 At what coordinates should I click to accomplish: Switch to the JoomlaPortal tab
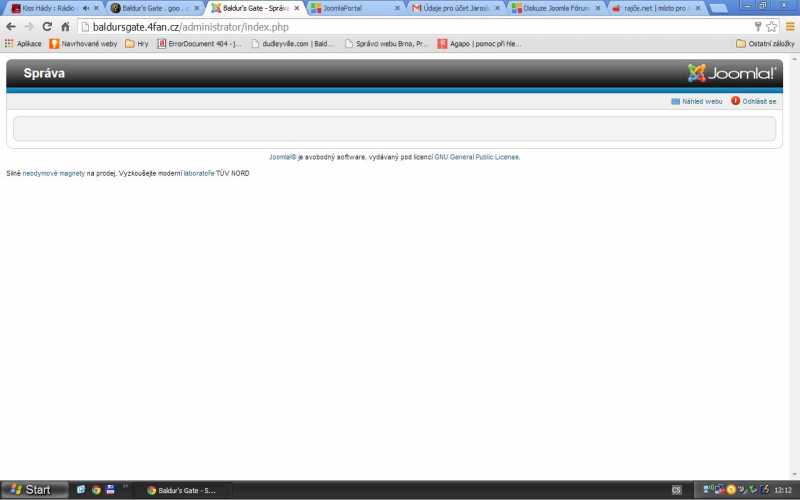[355, 8]
